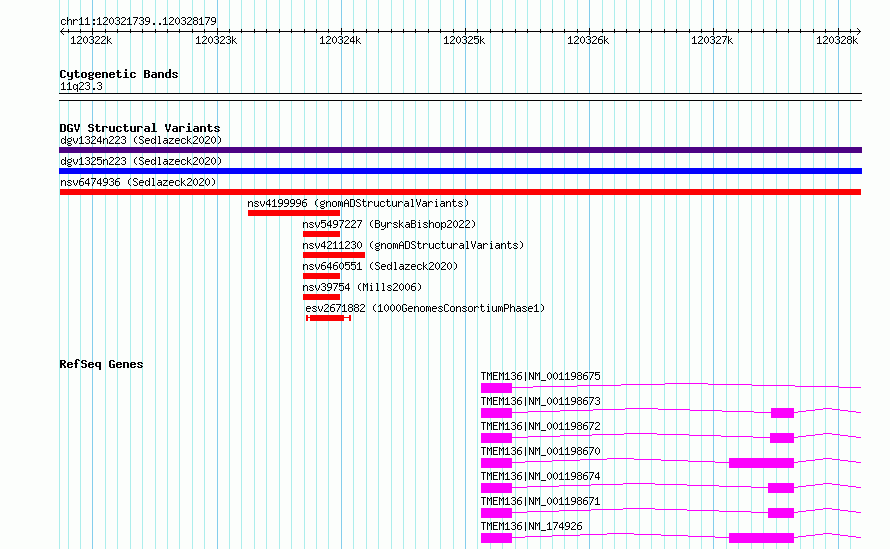
Task: Select the red bar under nsv4211230
Action: tap(334, 255)
